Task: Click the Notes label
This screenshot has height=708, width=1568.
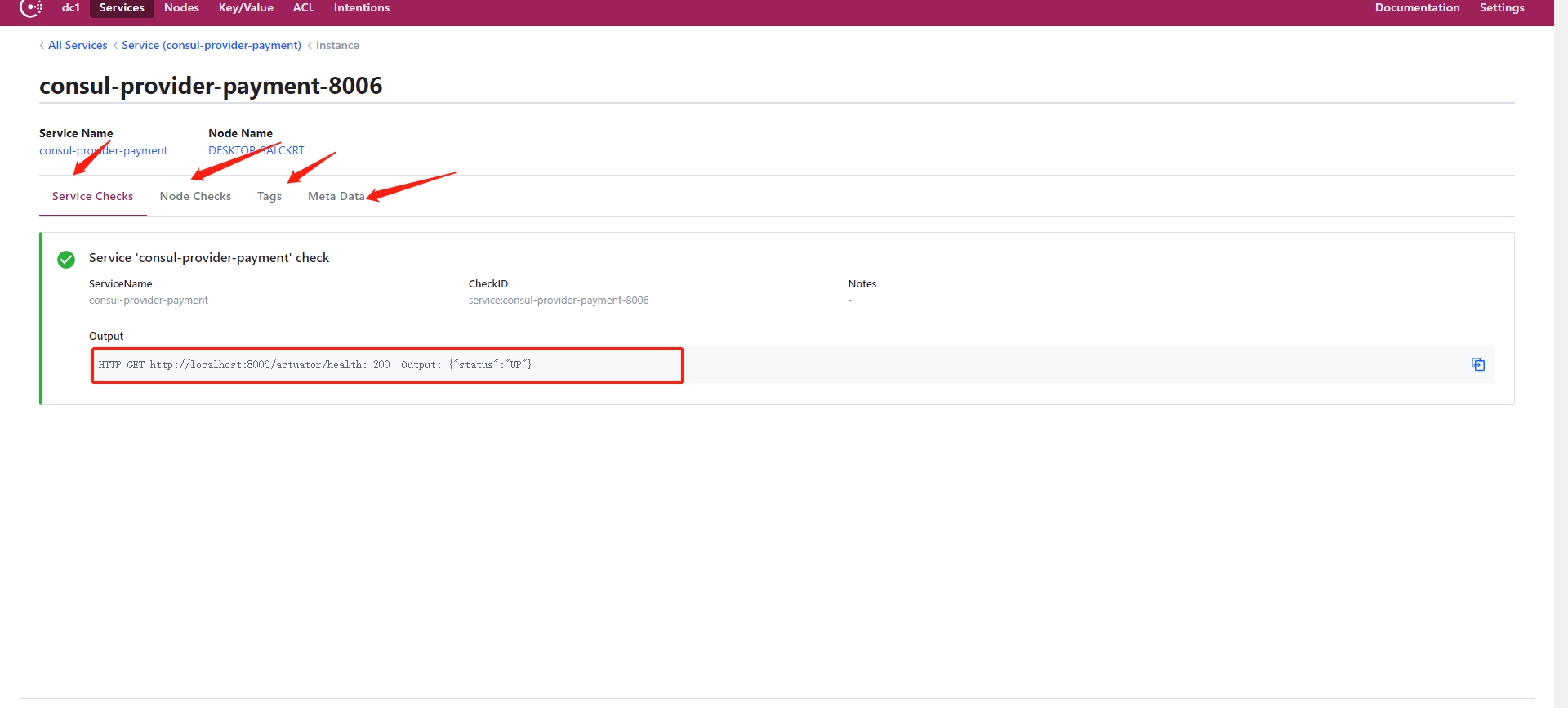Action: click(862, 284)
